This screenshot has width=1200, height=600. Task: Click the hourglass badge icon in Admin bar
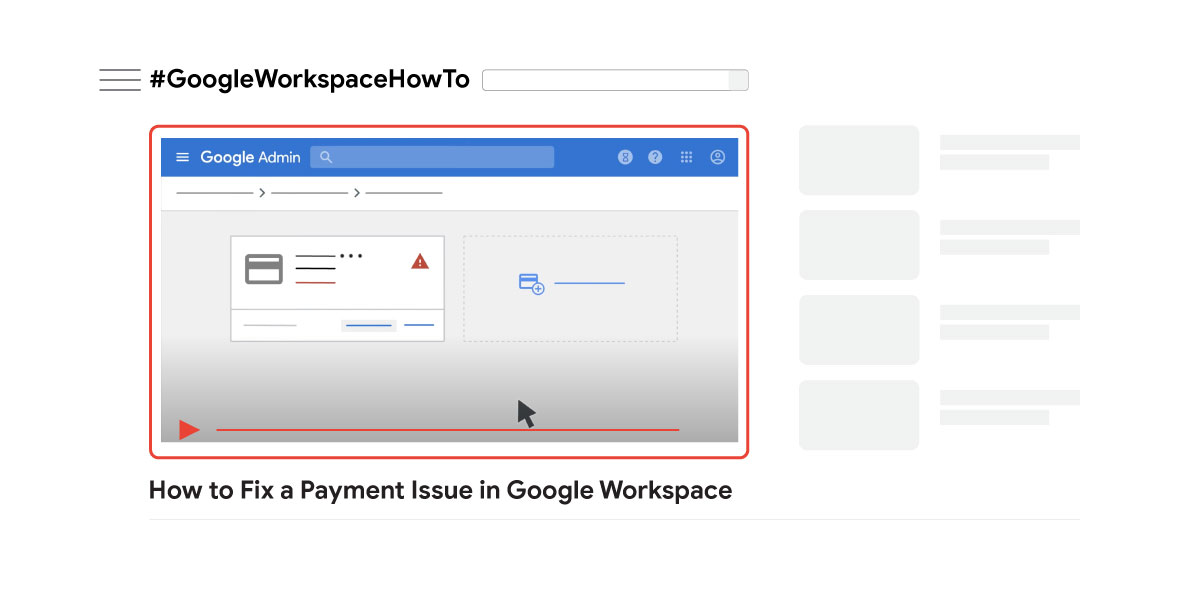(x=625, y=157)
